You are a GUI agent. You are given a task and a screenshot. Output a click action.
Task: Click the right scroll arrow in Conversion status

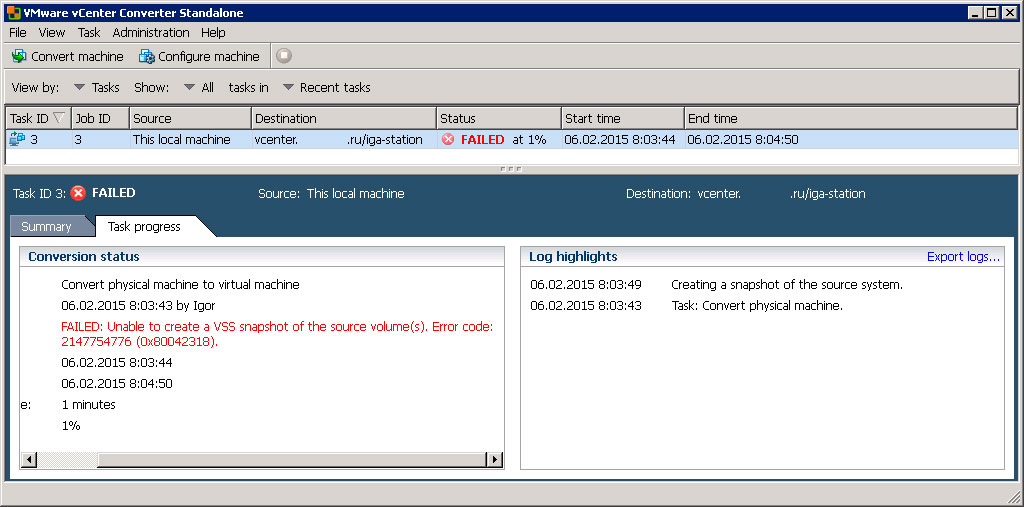coord(496,460)
